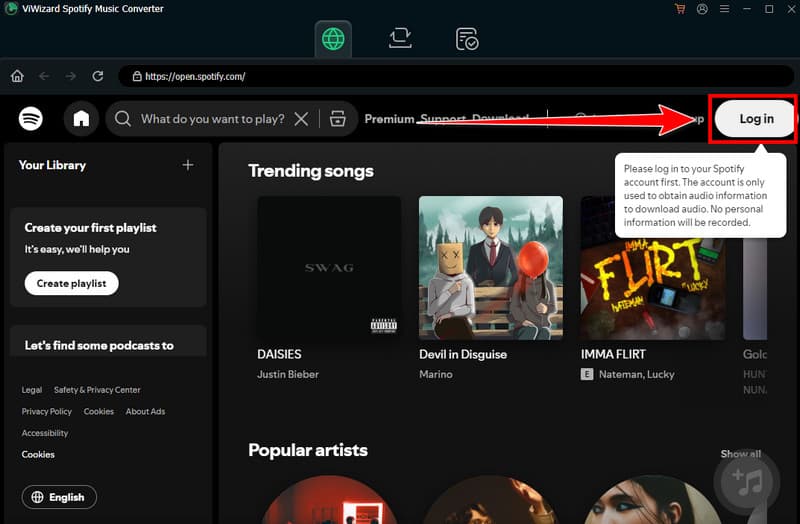The height and width of the screenshot is (524, 800).
Task: Click 'Let's find some podcasts to' card
Action: click(x=108, y=341)
